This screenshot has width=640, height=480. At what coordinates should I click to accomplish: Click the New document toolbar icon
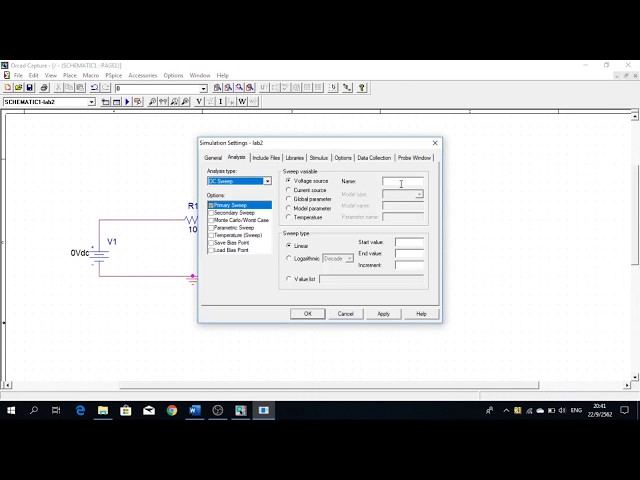click(x=7, y=88)
